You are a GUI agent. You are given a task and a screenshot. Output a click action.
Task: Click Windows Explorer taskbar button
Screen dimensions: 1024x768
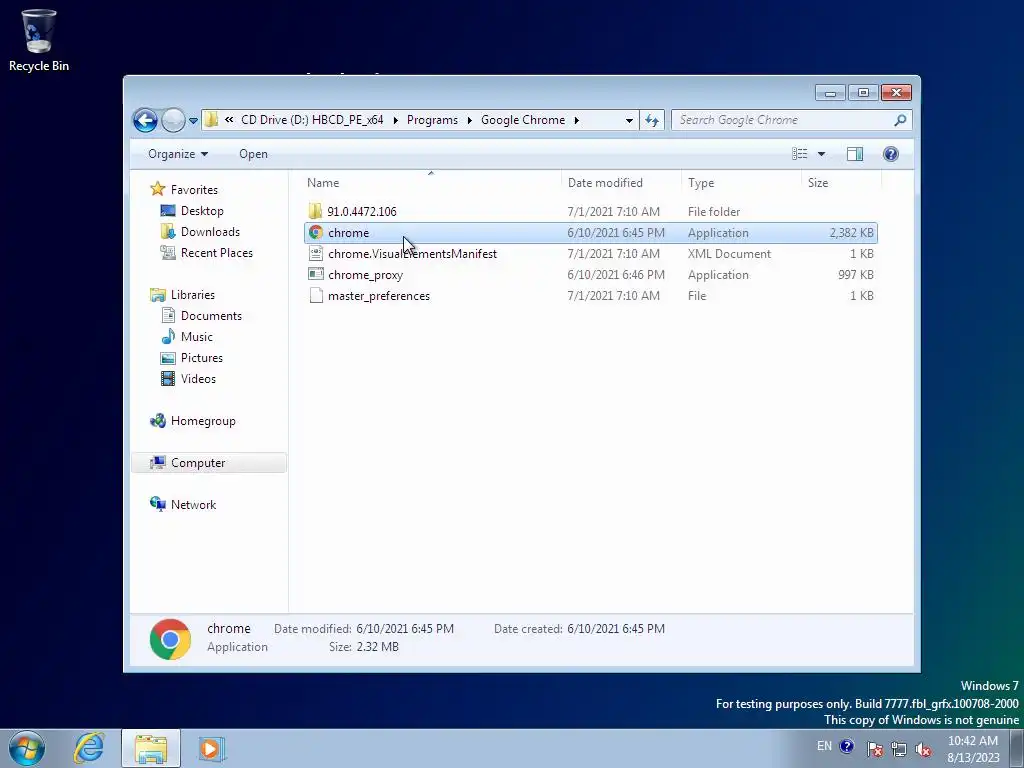(151, 748)
